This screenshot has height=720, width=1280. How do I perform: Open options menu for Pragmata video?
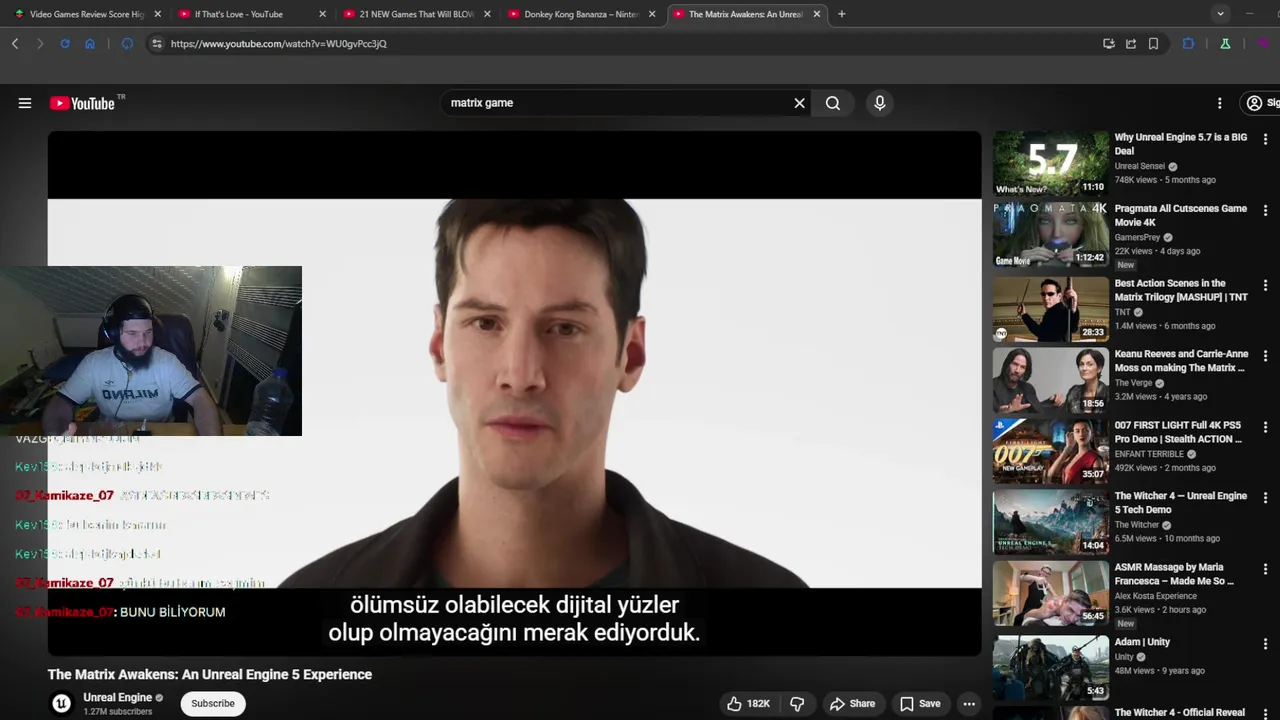pos(1265,212)
